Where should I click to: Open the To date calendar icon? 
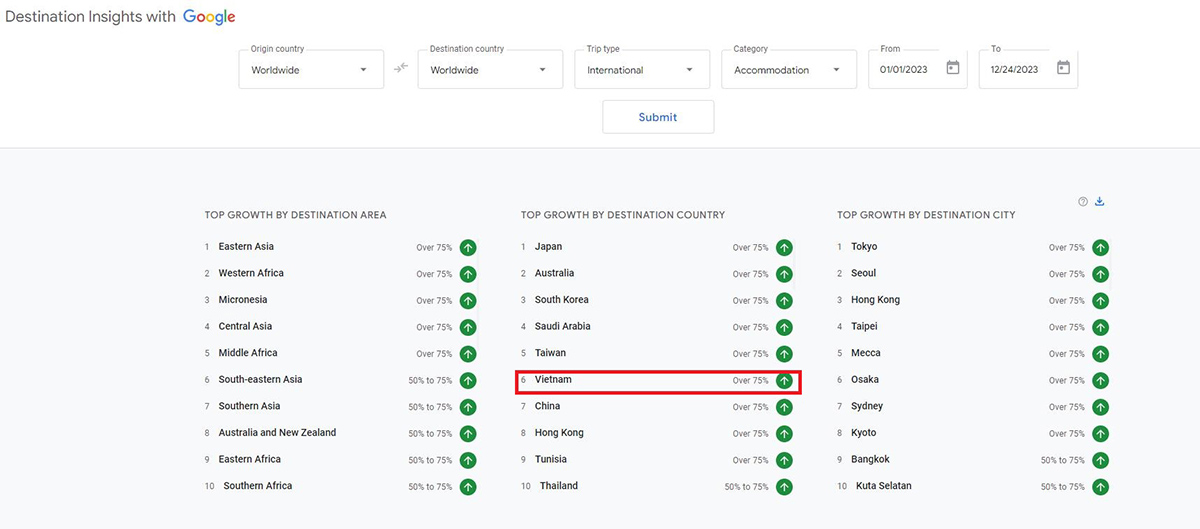1063,68
